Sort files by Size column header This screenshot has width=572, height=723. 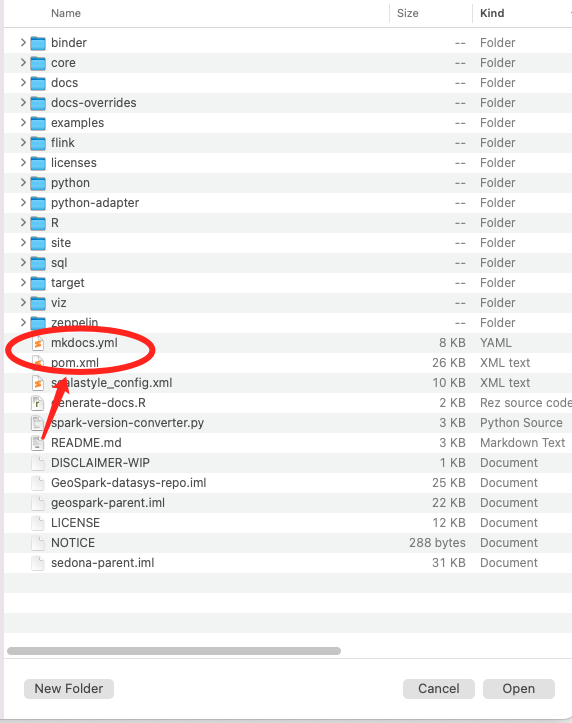(408, 13)
